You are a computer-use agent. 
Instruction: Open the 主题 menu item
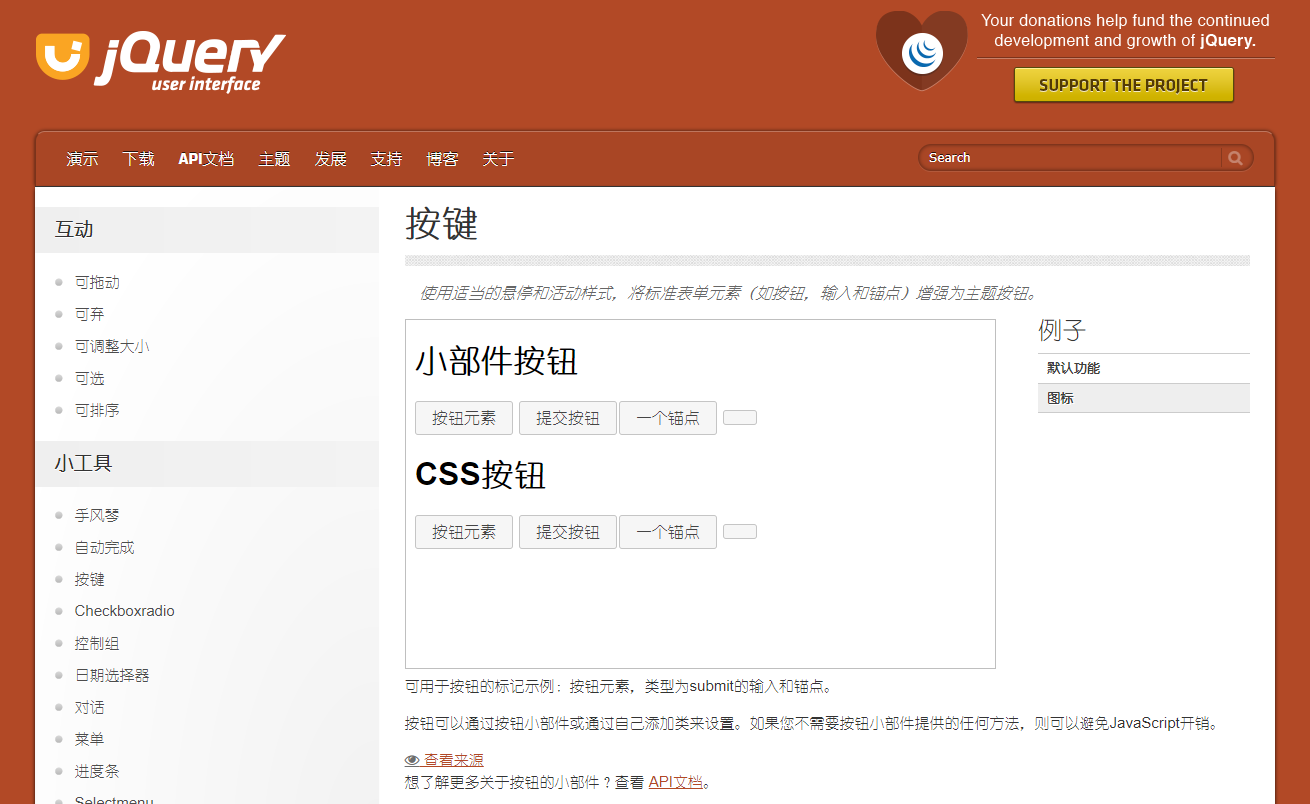274,159
